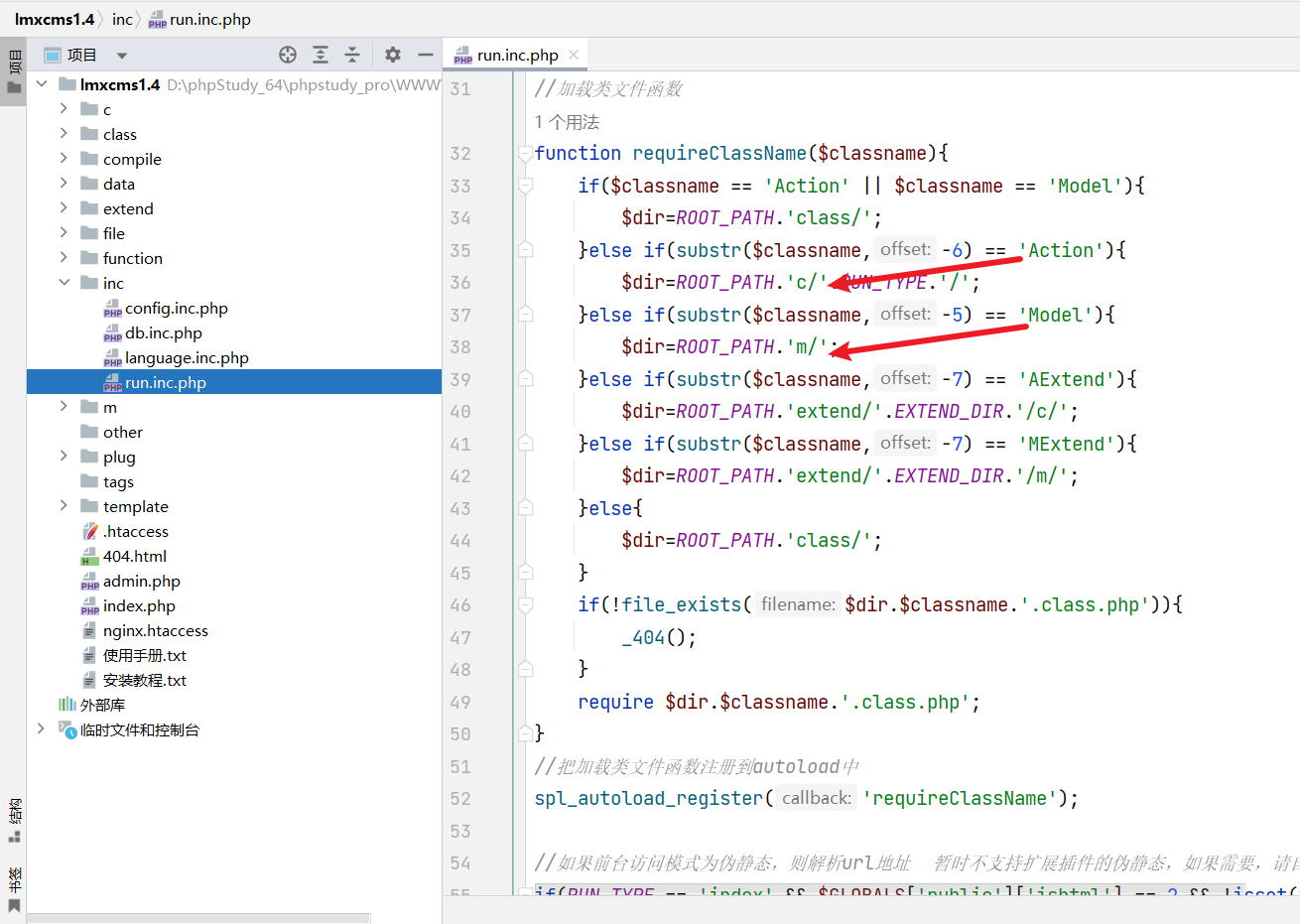Open nginx.htaccess file

click(155, 630)
